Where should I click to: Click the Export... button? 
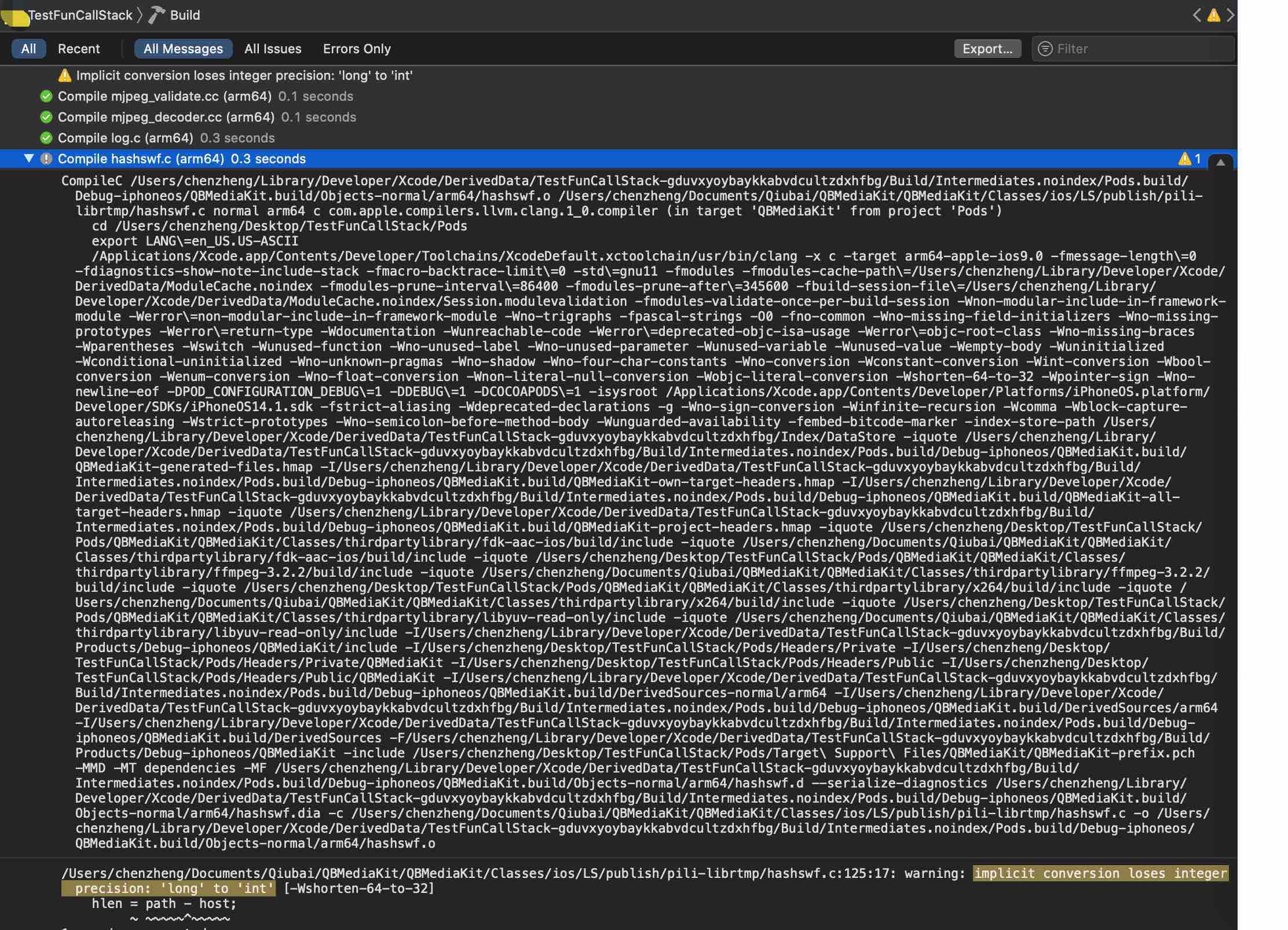[987, 49]
